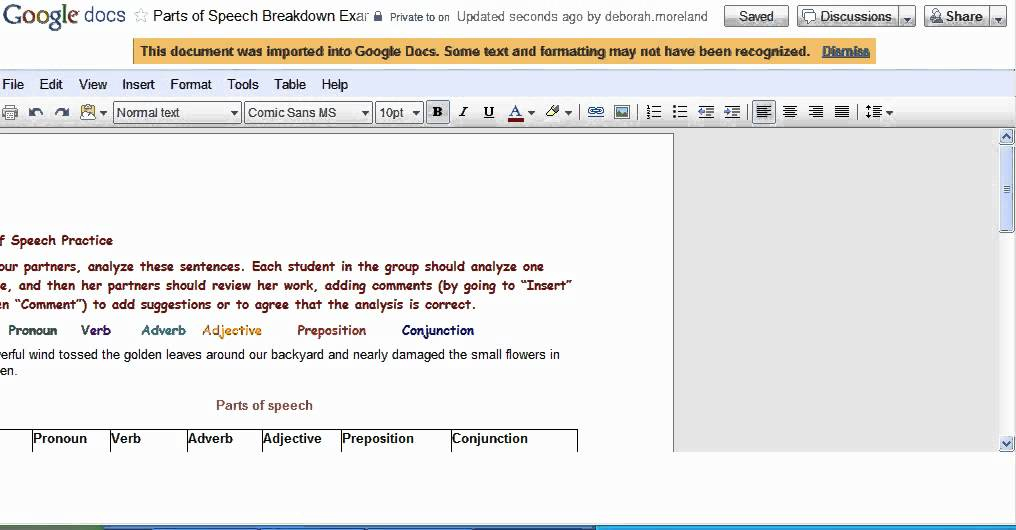Star this document
This screenshot has height=530, width=1016.
point(141,16)
